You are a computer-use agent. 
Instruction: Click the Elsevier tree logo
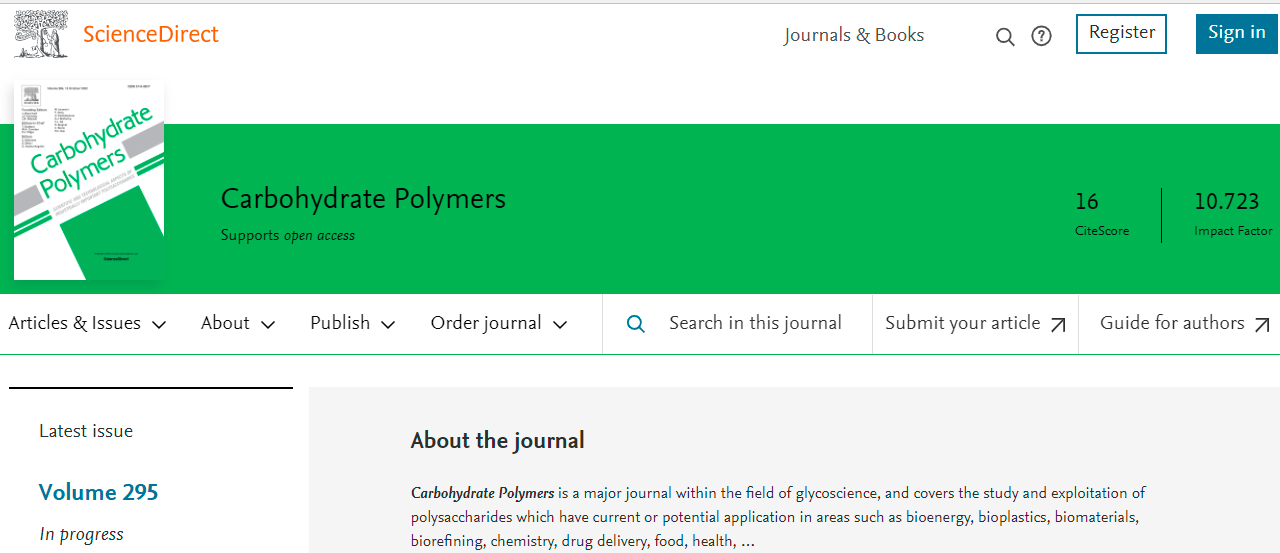pos(41,34)
